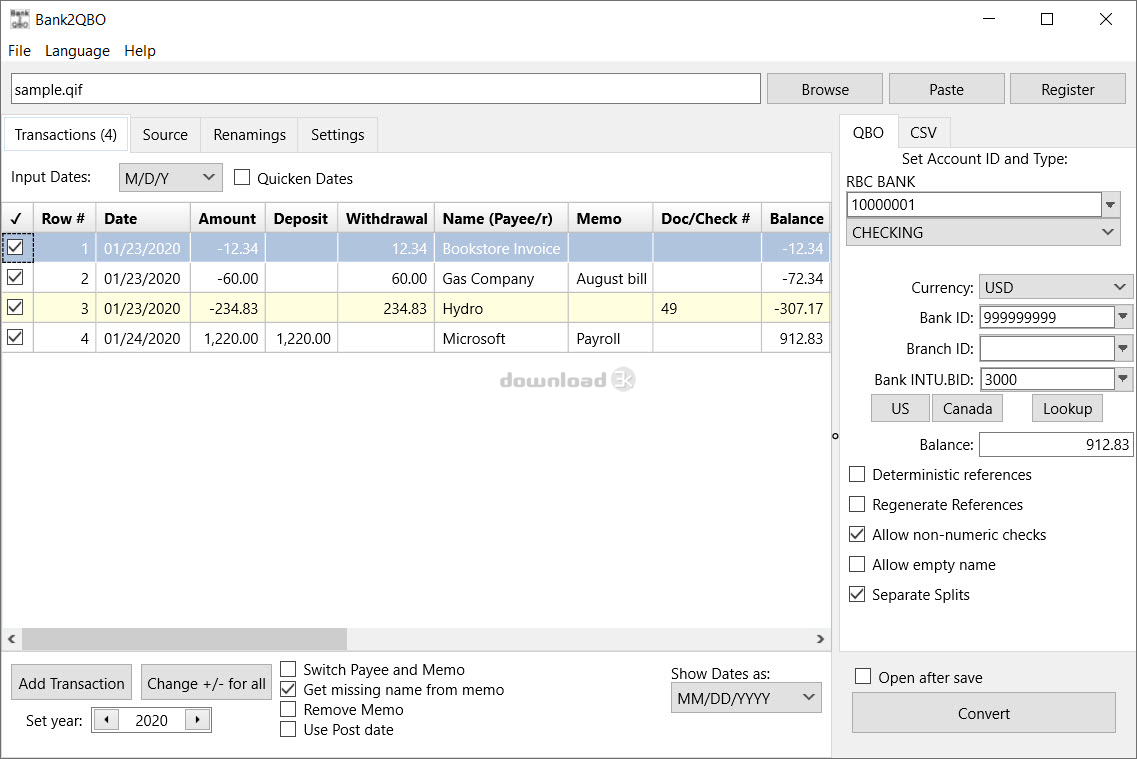Viewport: 1137px width, 759px height.
Task: Expand the Show Dates as format dropdown
Action: (x=745, y=698)
